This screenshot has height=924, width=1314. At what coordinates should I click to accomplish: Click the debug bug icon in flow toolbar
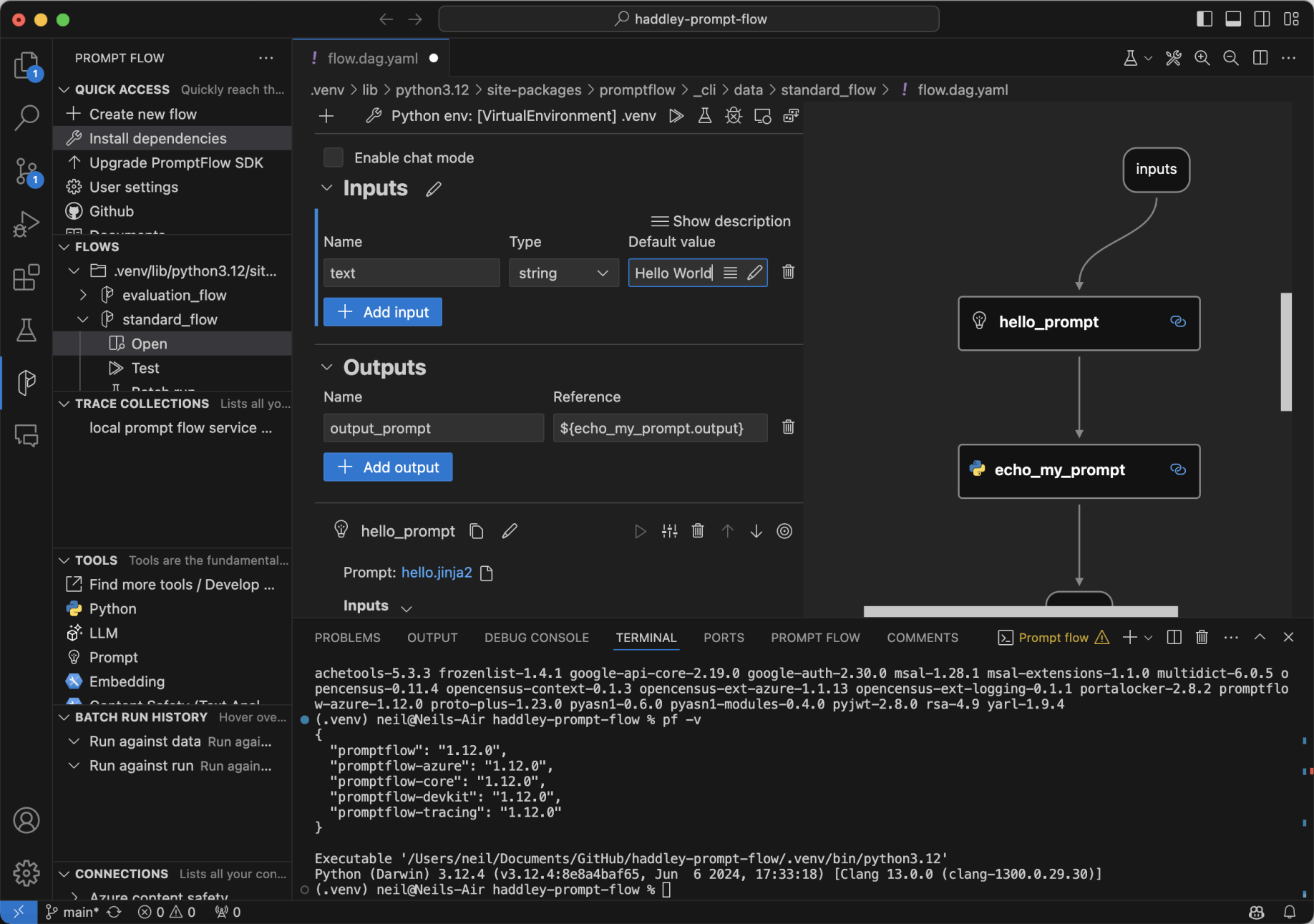(x=734, y=116)
